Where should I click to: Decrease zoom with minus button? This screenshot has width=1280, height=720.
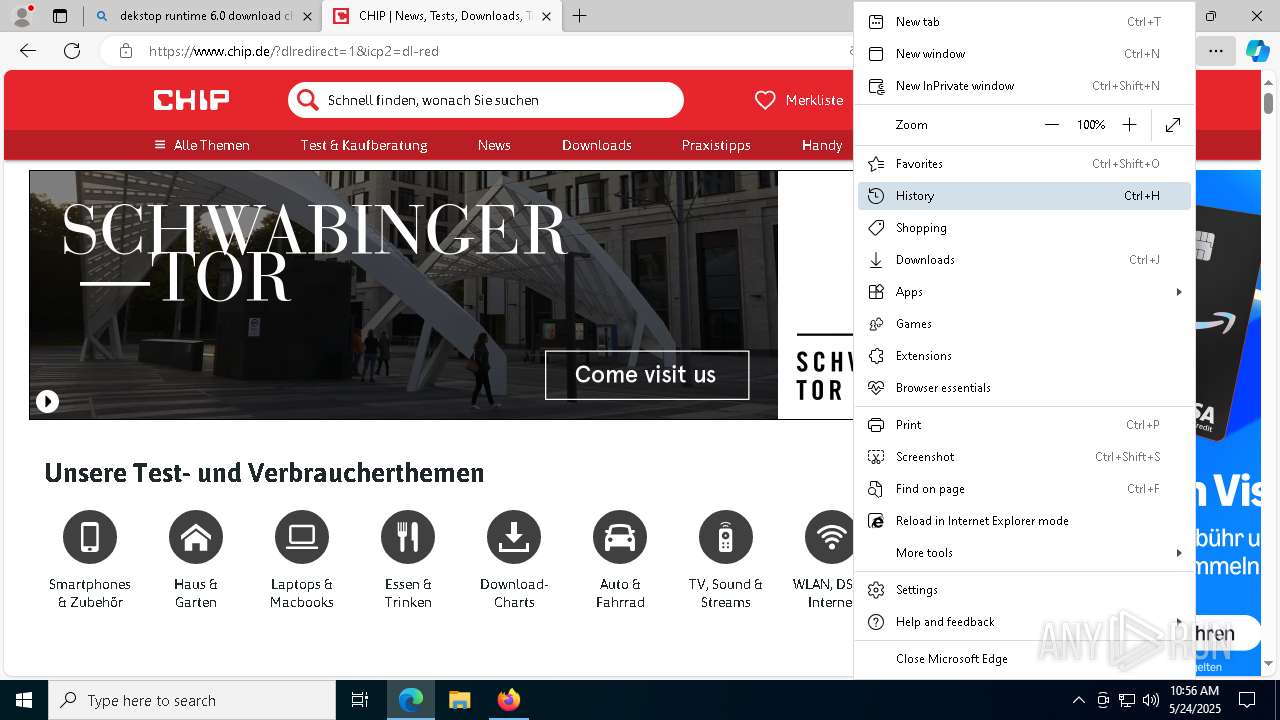click(1052, 125)
